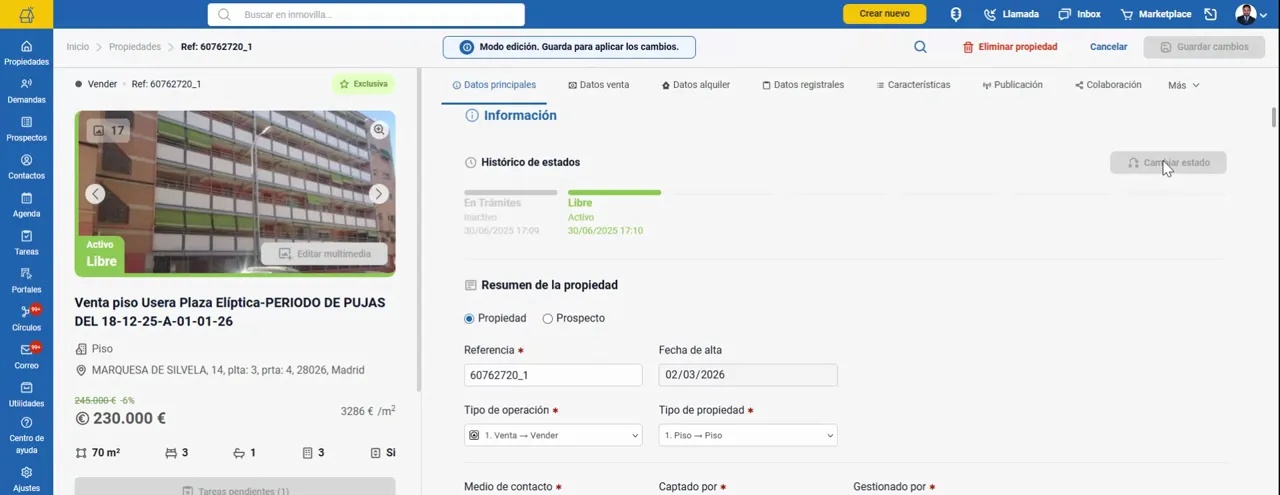Screen dimensions: 1280x495
Task: Click Eliminar propiedad
Action: click(x=1010, y=47)
